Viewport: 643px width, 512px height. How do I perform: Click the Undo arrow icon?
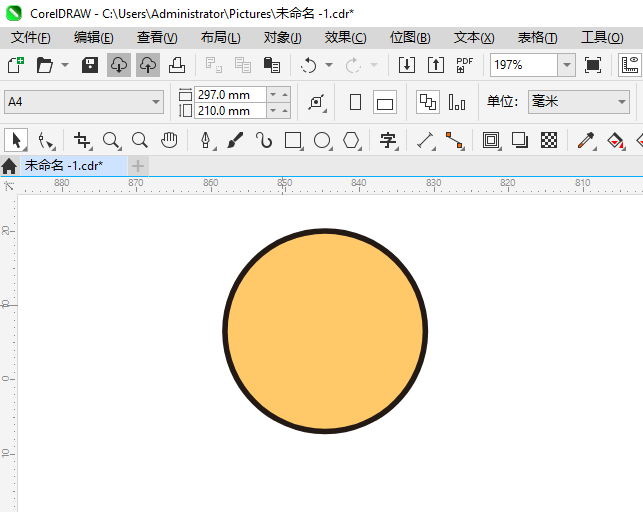point(308,65)
